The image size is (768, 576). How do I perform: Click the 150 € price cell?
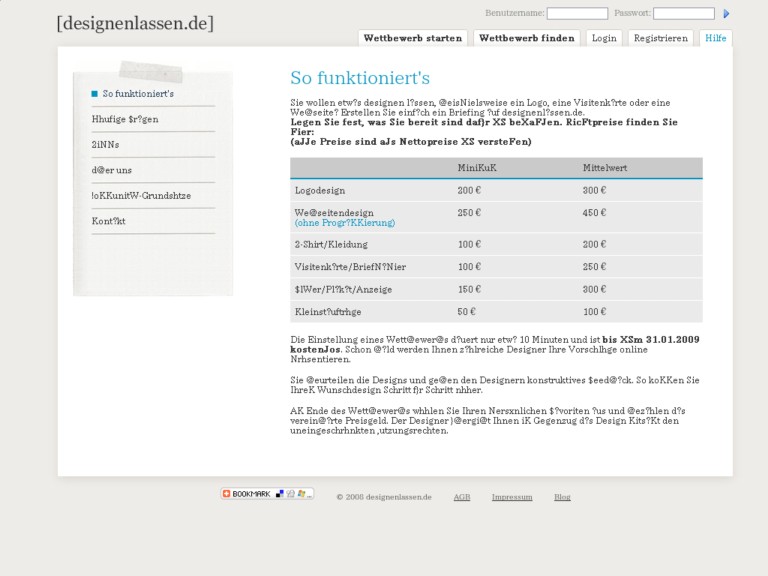(x=469, y=289)
